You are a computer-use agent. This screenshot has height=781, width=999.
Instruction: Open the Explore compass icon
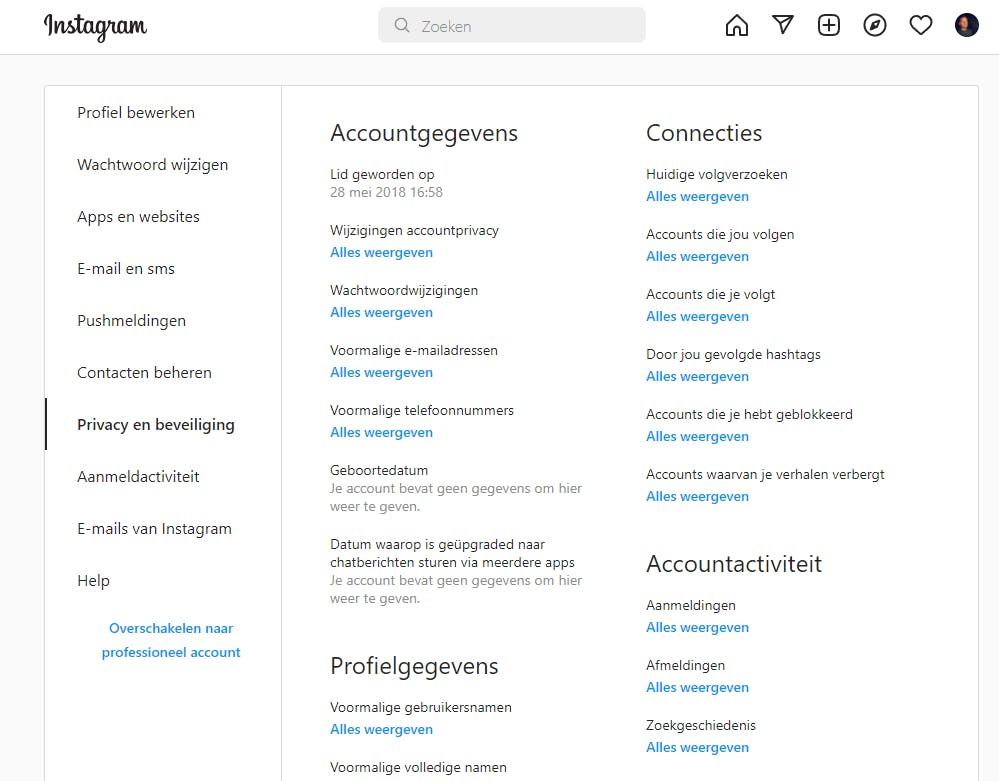click(875, 26)
